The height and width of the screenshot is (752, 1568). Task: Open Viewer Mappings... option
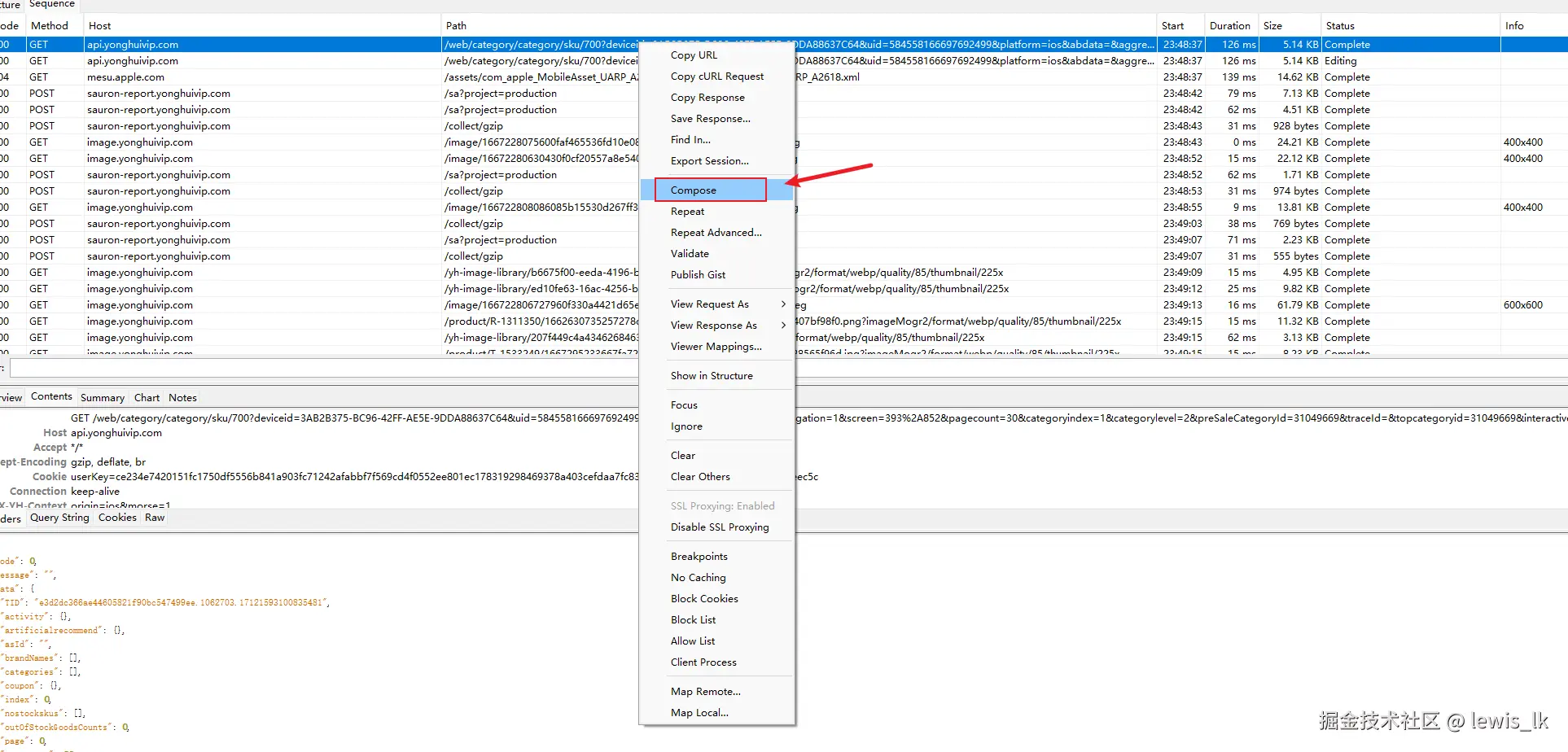(x=716, y=347)
